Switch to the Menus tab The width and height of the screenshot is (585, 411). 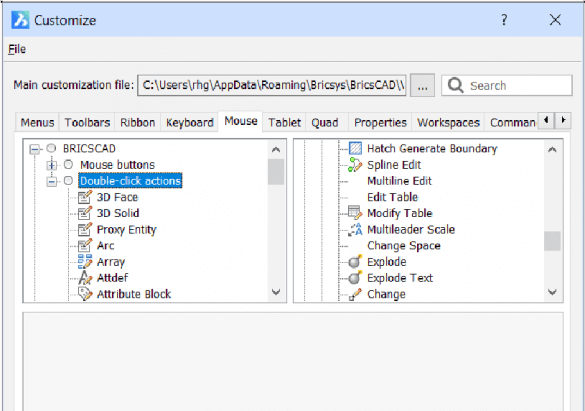37,122
